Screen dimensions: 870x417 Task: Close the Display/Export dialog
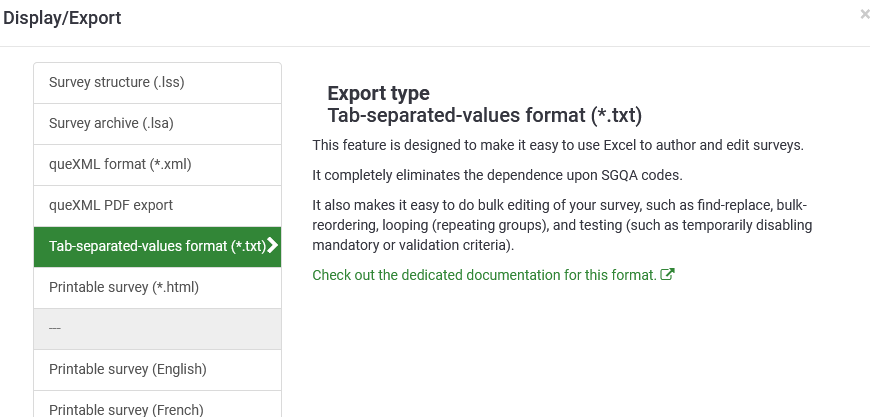pyautogui.click(x=864, y=15)
